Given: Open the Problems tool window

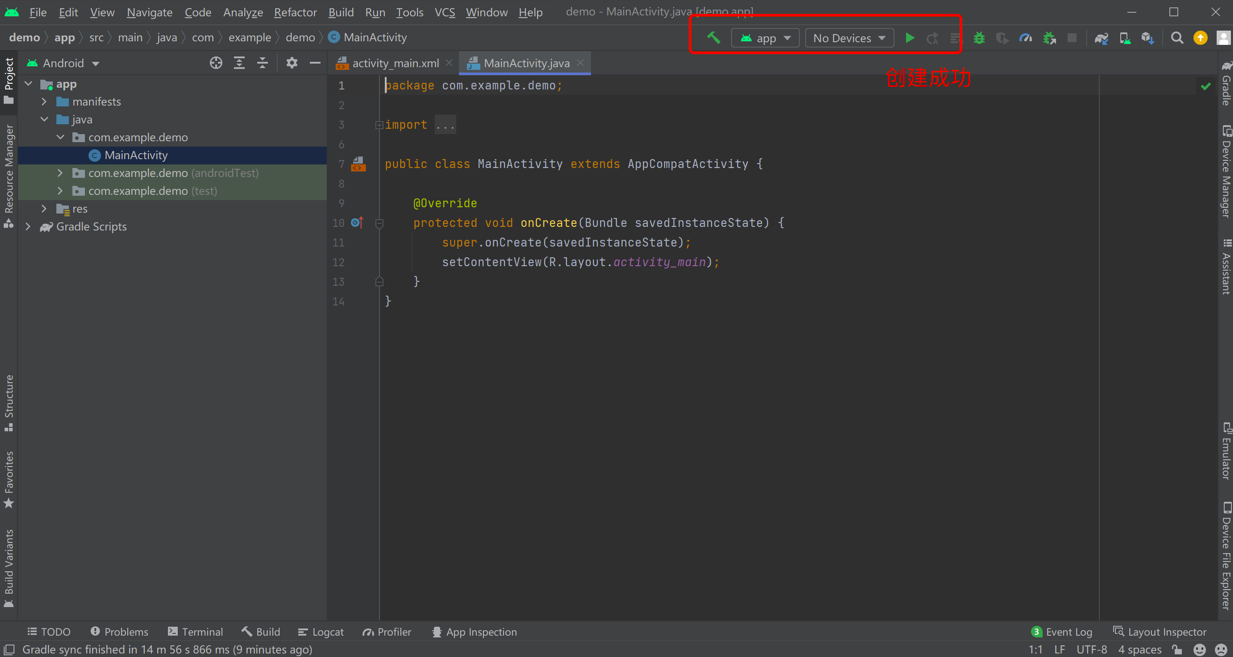Looking at the screenshot, I should tap(119, 632).
